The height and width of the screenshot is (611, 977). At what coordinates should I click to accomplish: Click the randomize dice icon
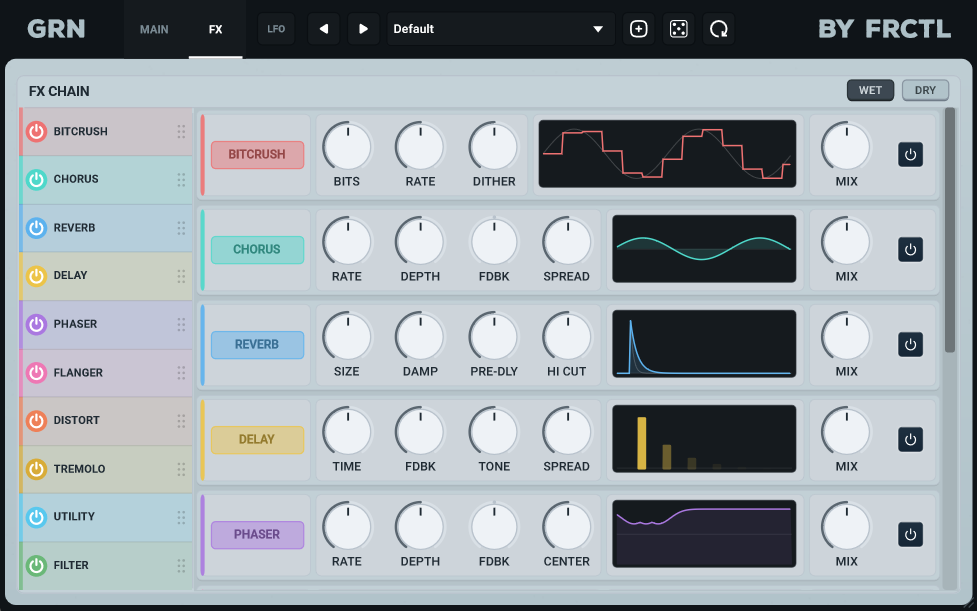point(679,29)
